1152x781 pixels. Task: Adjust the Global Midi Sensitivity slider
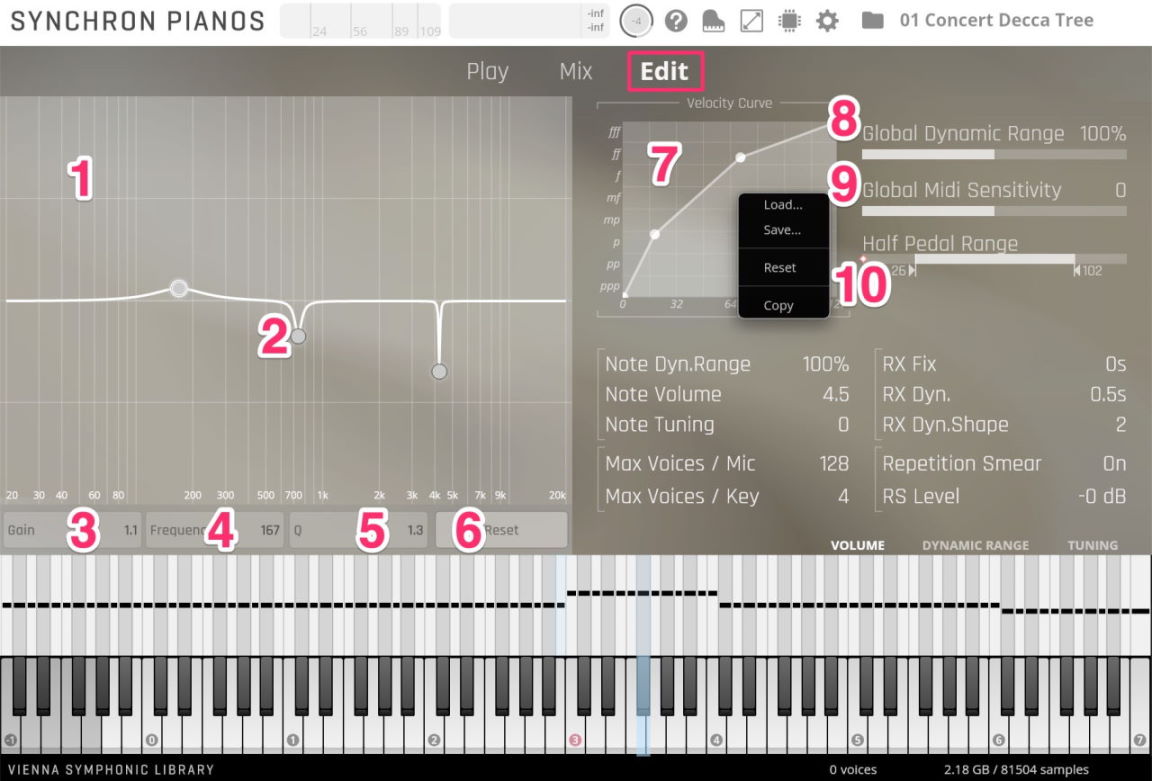coord(994,211)
